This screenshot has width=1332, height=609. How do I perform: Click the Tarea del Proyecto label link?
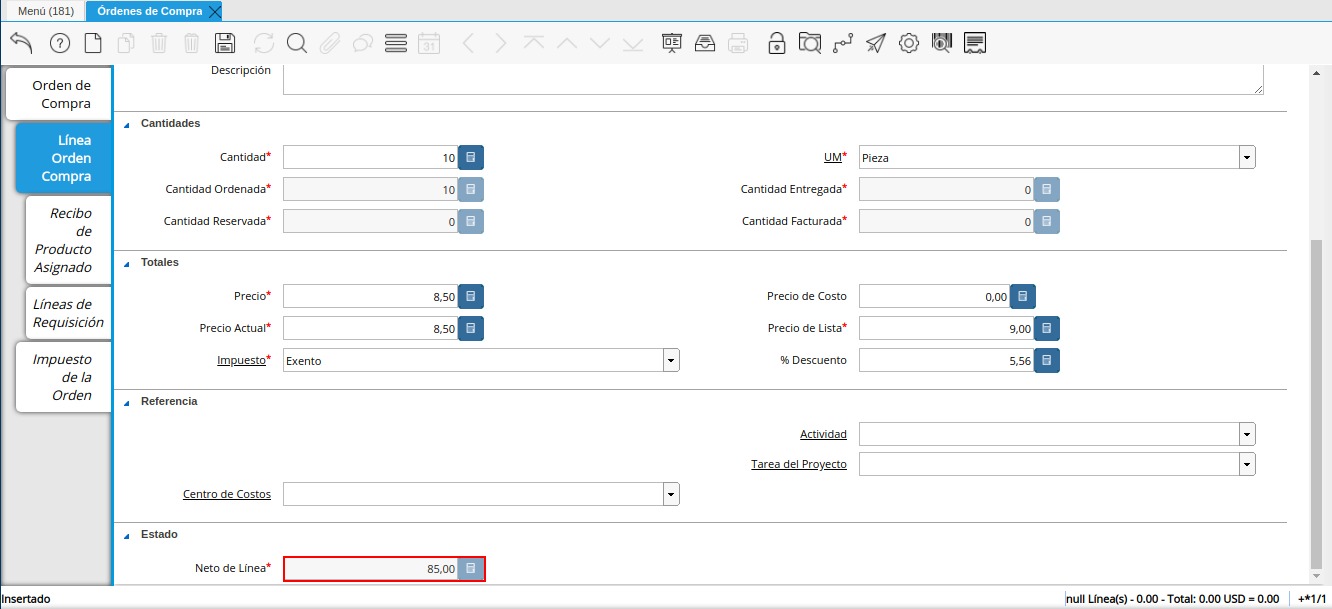798,464
